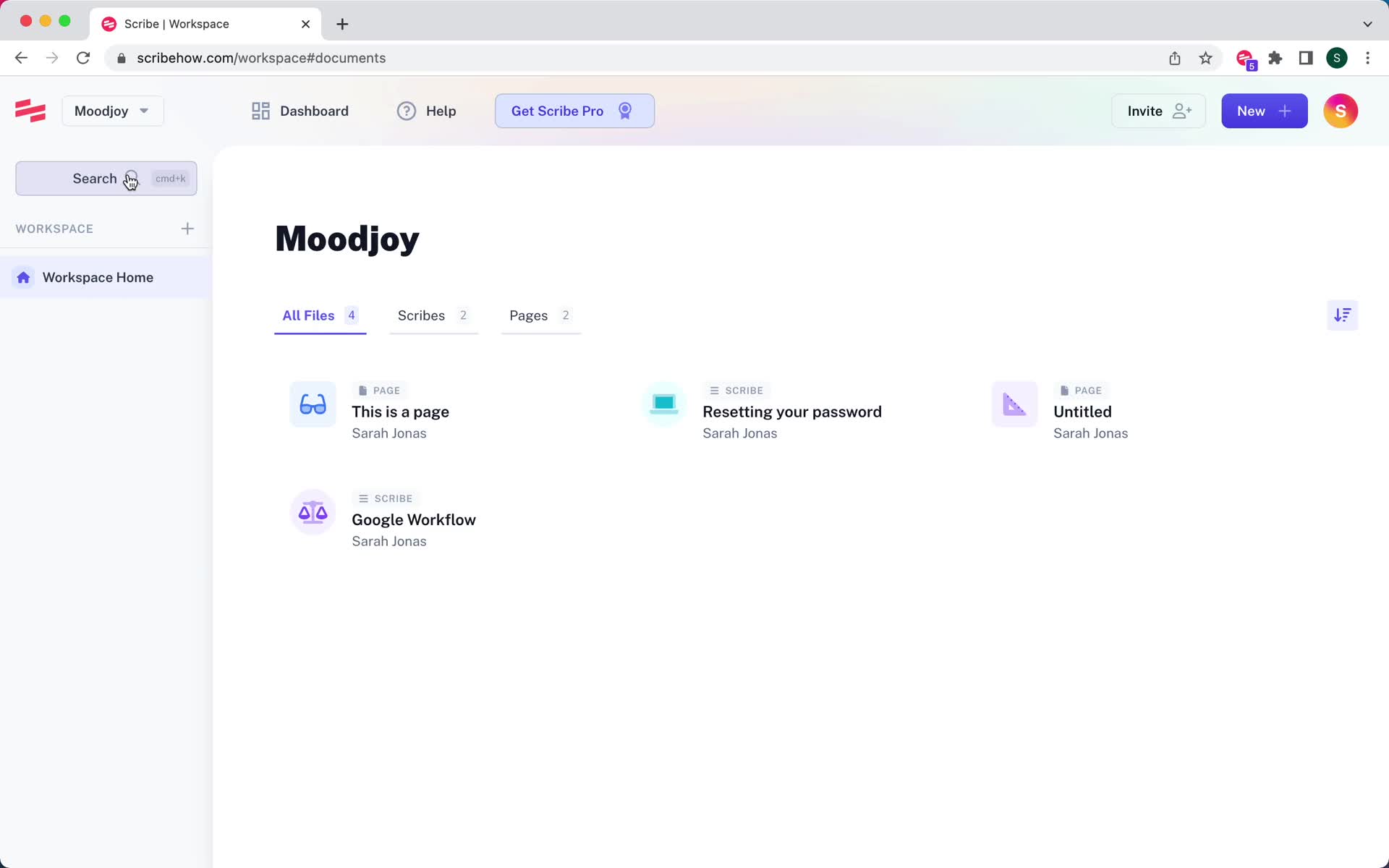Image resolution: width=1389 pixels, height=868 pixels.
Task: Click the Search input field
Action: [106, 178]
